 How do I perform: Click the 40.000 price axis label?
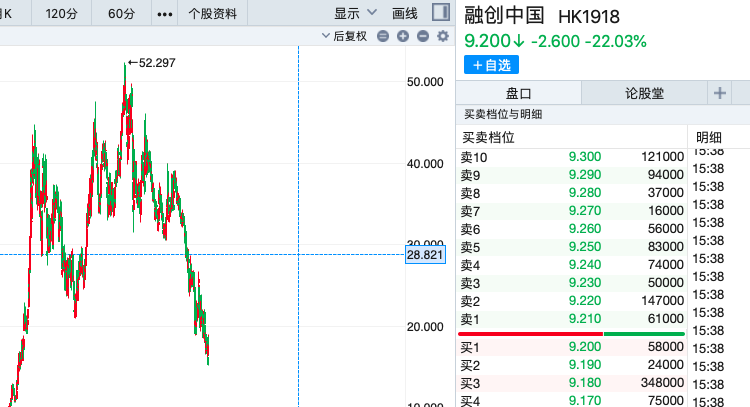click(425, 164)
